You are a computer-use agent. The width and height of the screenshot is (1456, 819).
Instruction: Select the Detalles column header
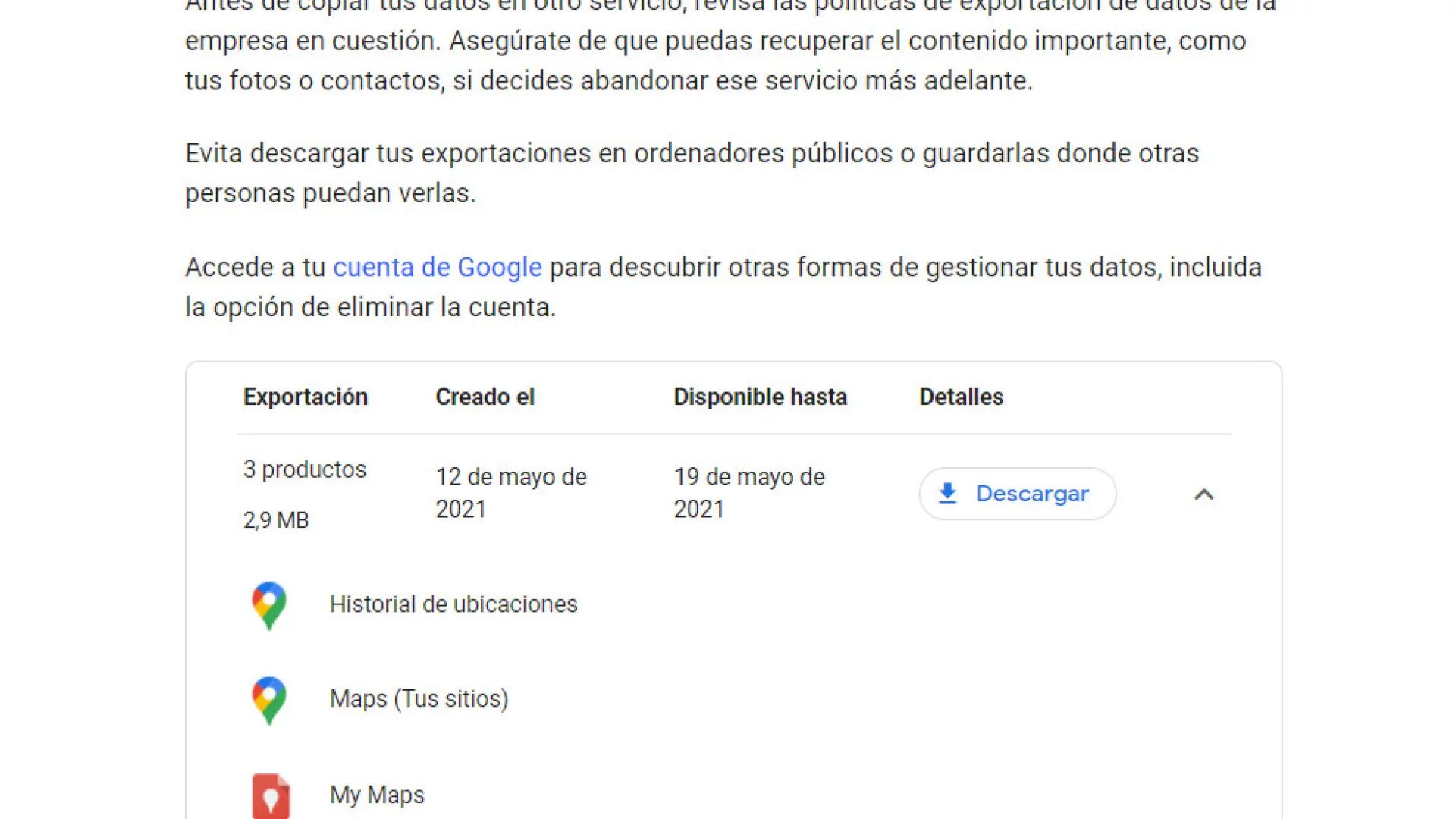[961, 397]
